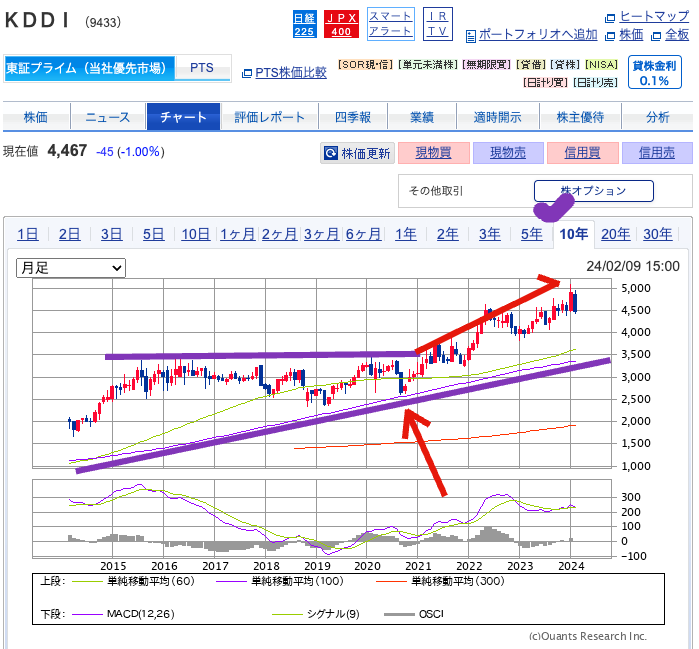The width and height of the screenshot is (699, 649).
Task: Select 東証プライム (当社優先市場) market tab
Action: [89, 68]
